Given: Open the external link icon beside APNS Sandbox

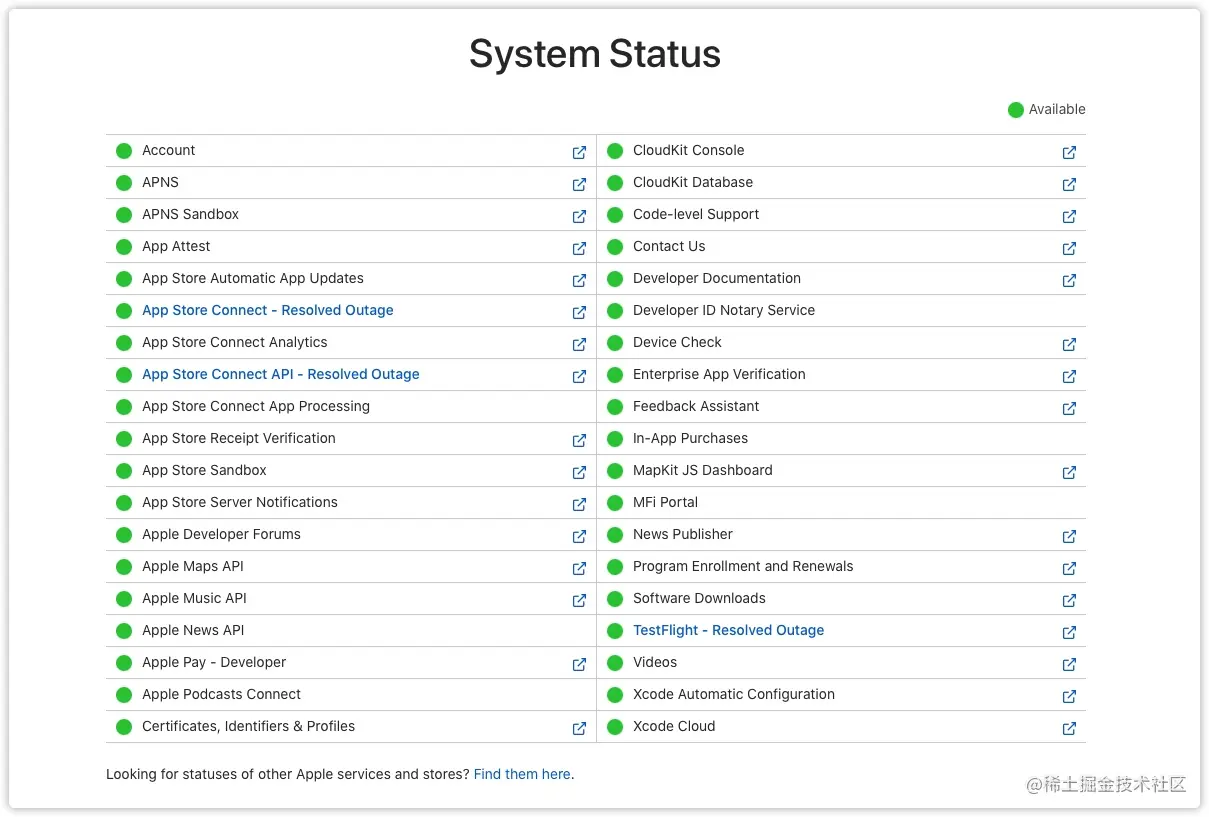Looking at the screenshot, I should coord(579,216).
